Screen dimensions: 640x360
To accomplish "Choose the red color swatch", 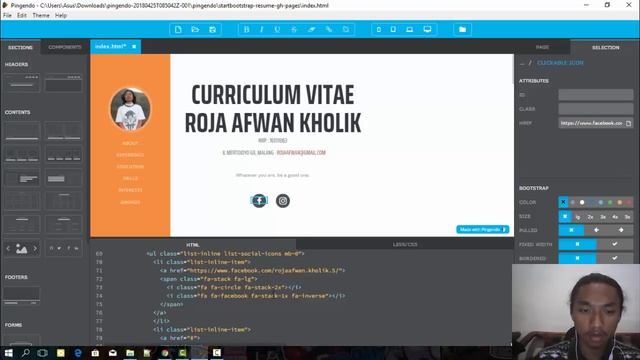I will click(x=629, y=202).
